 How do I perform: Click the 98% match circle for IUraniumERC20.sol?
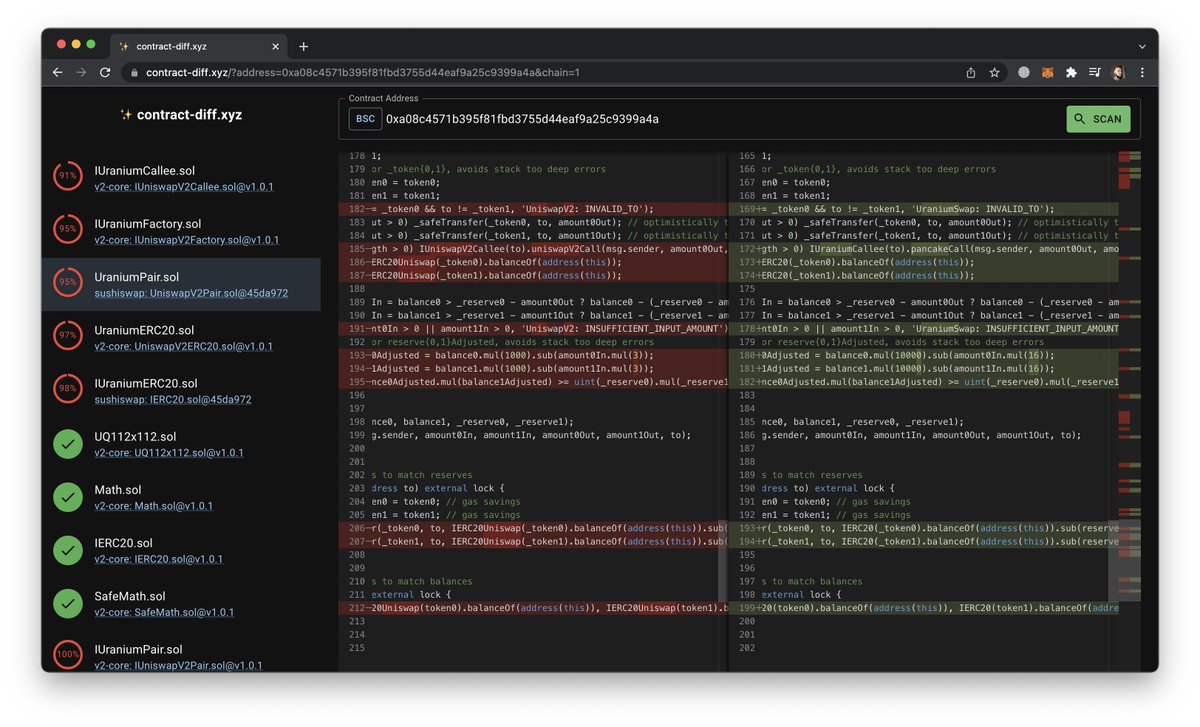68,388
